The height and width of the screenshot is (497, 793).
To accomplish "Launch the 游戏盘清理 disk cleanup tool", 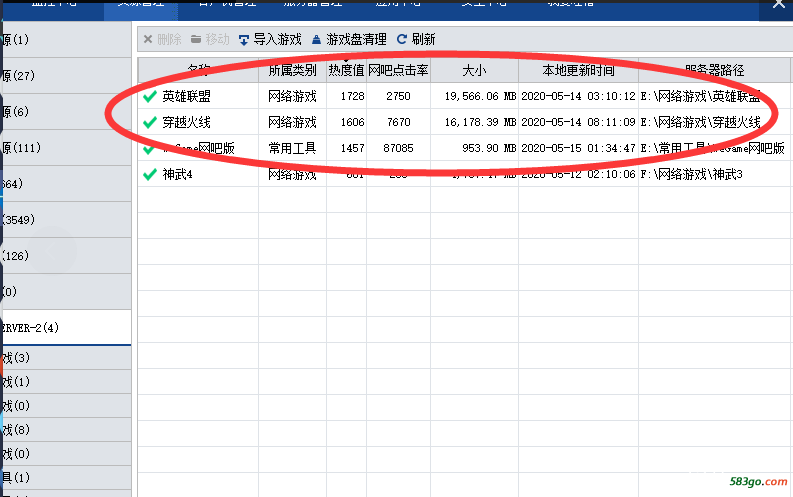I will (x=349, y=39).
